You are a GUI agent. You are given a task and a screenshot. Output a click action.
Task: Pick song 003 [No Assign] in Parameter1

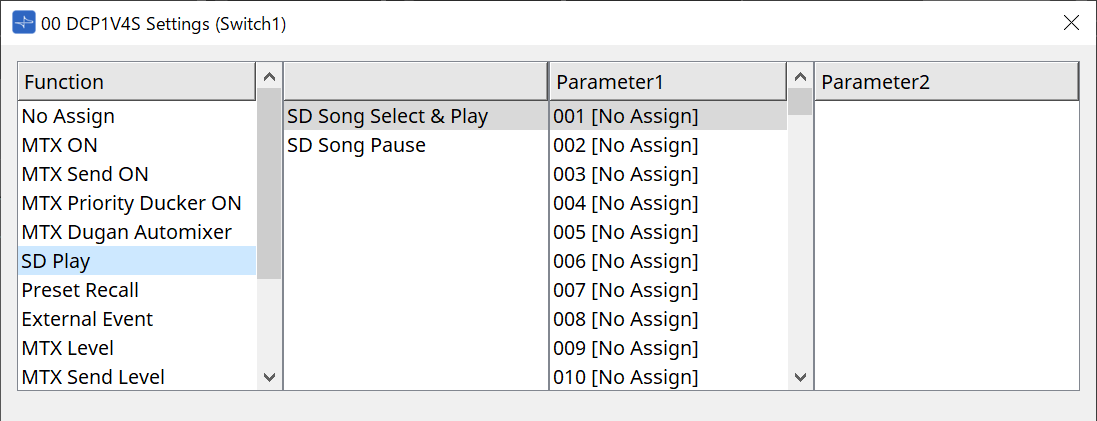click(625, 174)
